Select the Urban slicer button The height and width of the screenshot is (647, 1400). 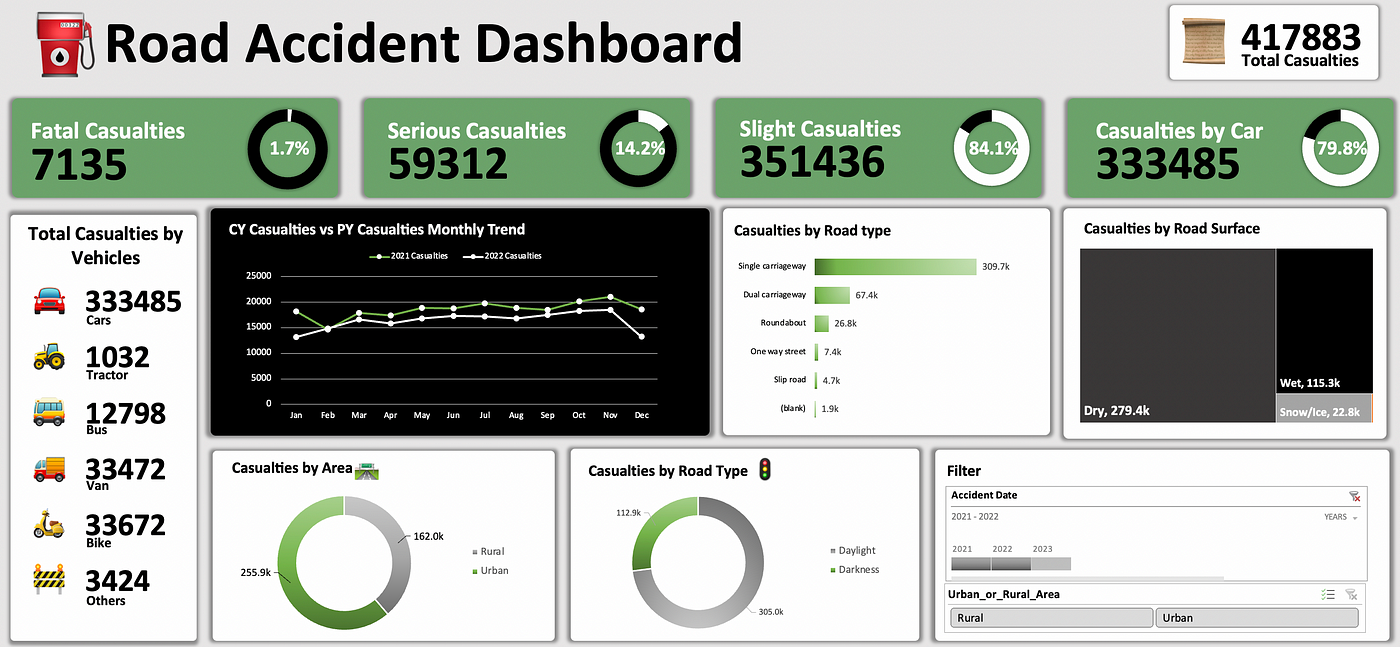(x=1256, y=618)
